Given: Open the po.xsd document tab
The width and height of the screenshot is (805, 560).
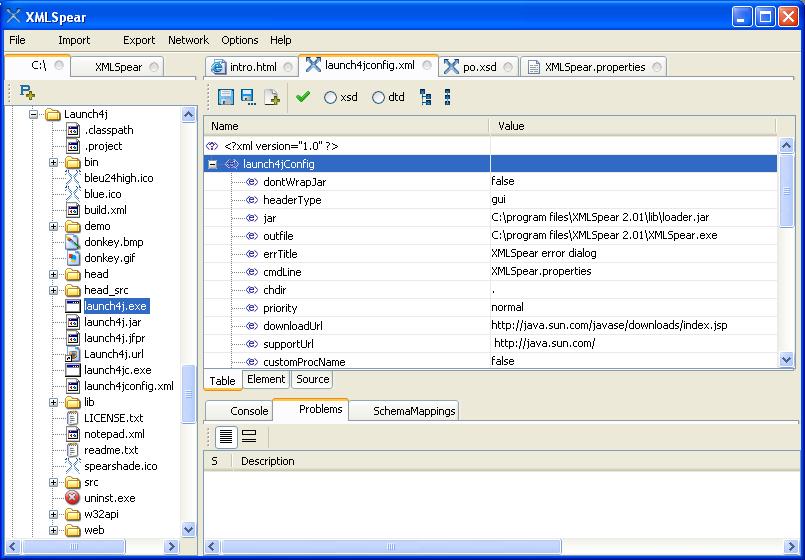Looking at the screenshot, I should pos(480,67).
